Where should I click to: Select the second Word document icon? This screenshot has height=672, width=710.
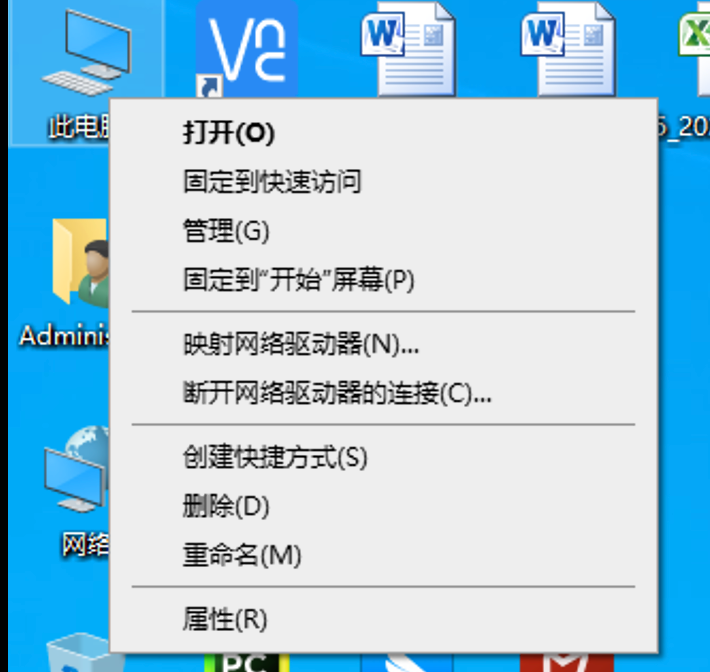(x=568, y=51)
